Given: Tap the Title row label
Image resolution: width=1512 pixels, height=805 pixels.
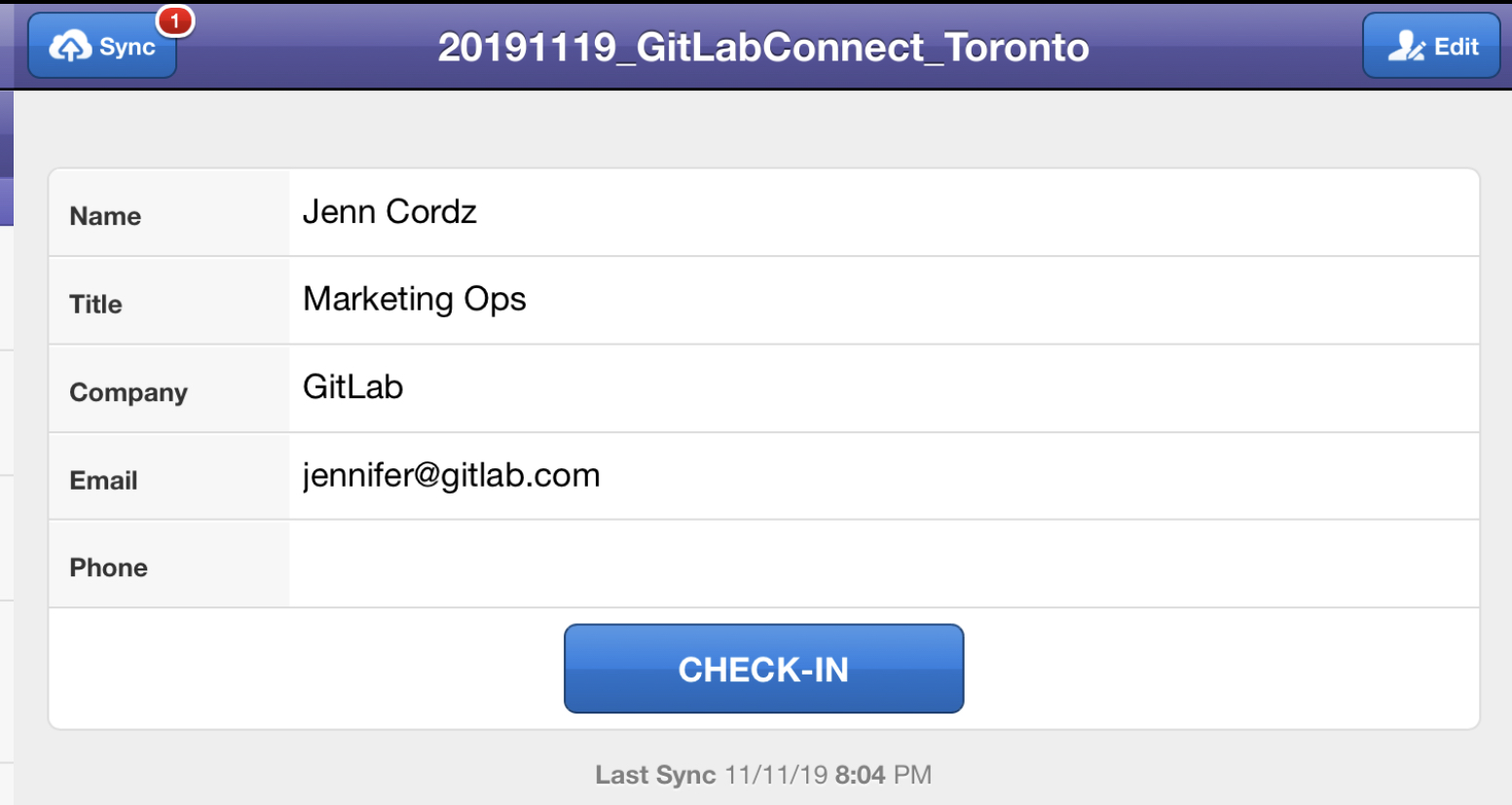Looking at the screenshot, I should 95,304.
